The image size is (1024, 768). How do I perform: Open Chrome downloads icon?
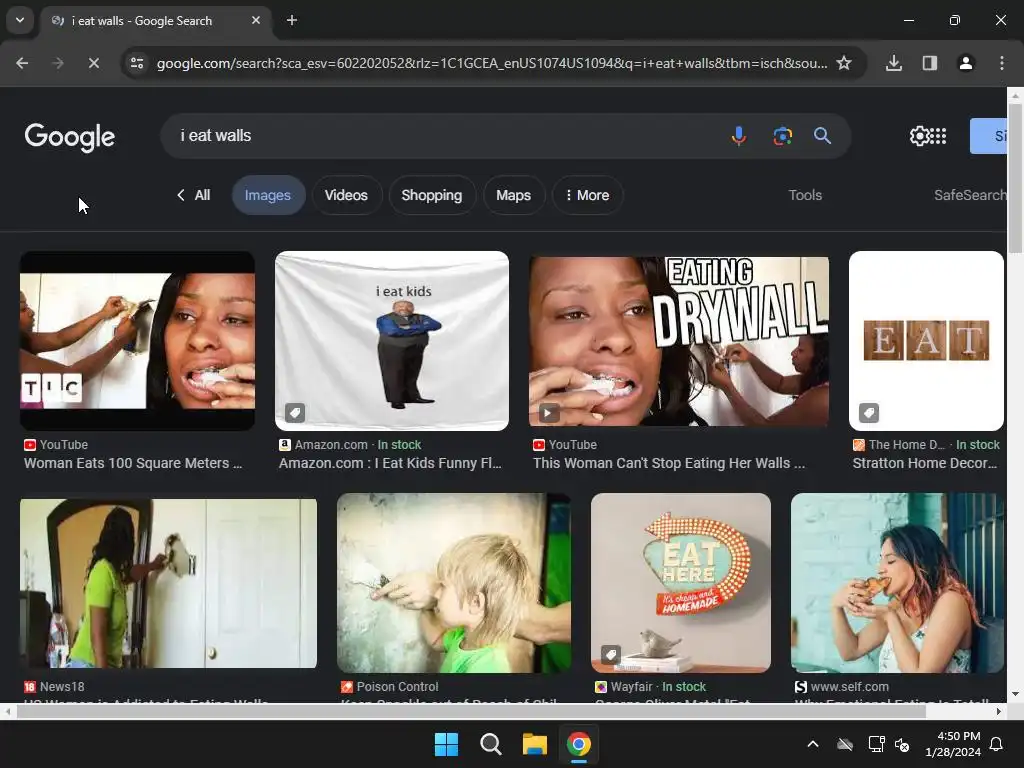coord(894,63)
